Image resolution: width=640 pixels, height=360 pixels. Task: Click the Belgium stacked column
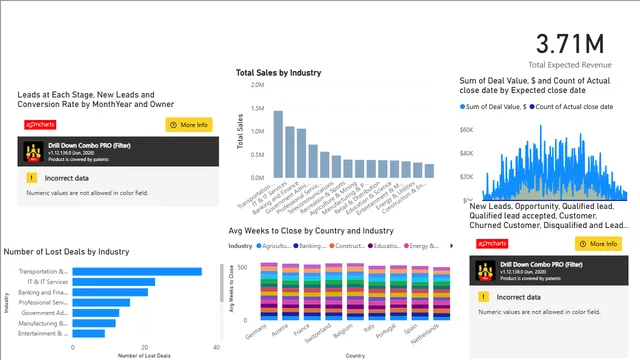coord(355,292)
